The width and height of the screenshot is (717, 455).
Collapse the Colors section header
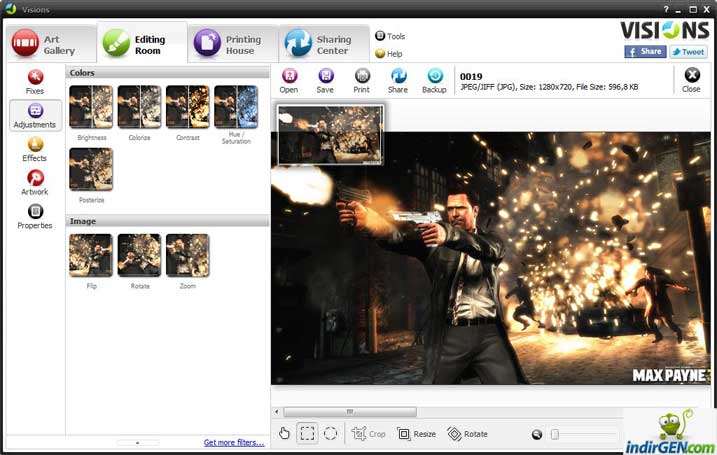point(167,72)
